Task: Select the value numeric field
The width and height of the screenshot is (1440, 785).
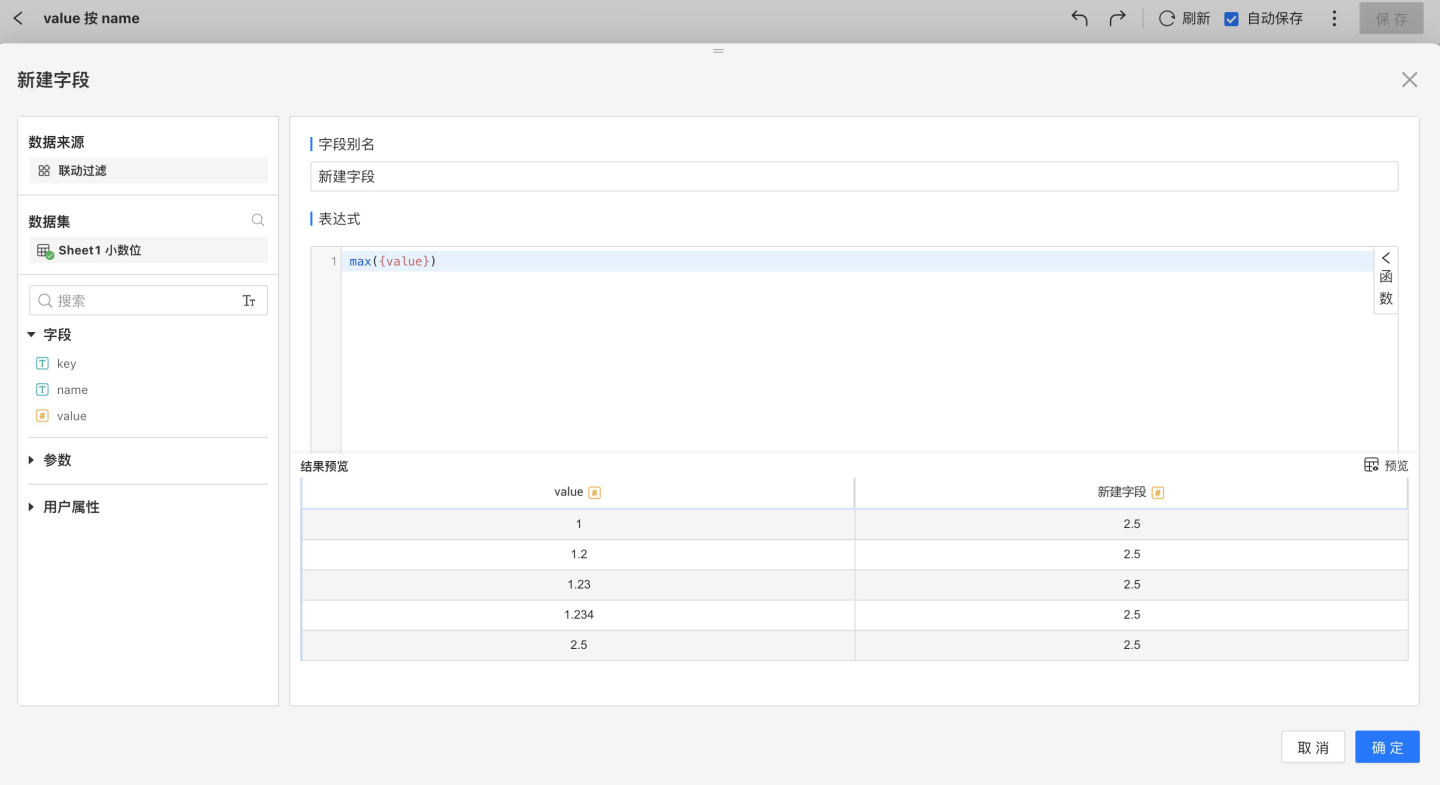Action: click(71, 416)
